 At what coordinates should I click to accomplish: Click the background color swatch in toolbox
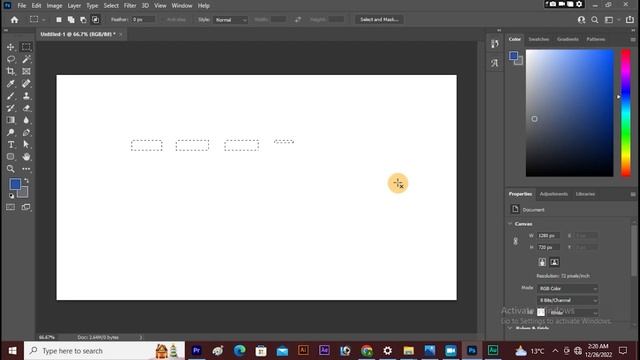coord(23,192)
